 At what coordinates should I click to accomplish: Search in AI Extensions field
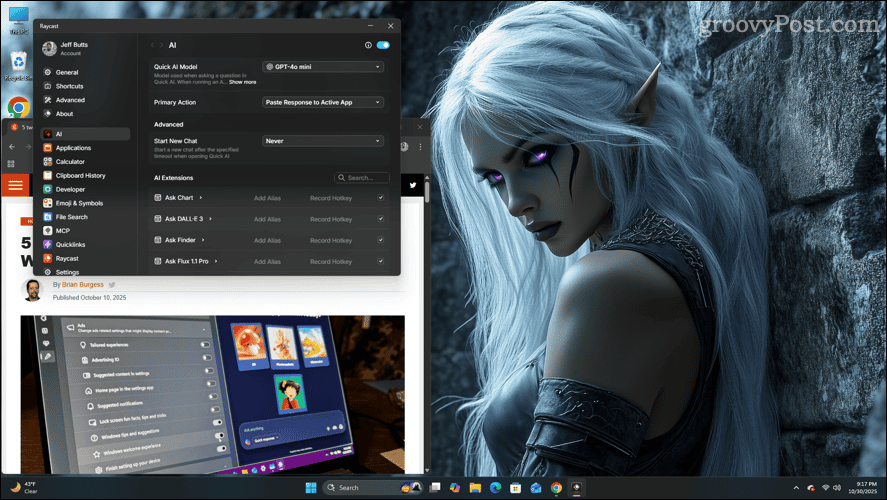point(361,178)
